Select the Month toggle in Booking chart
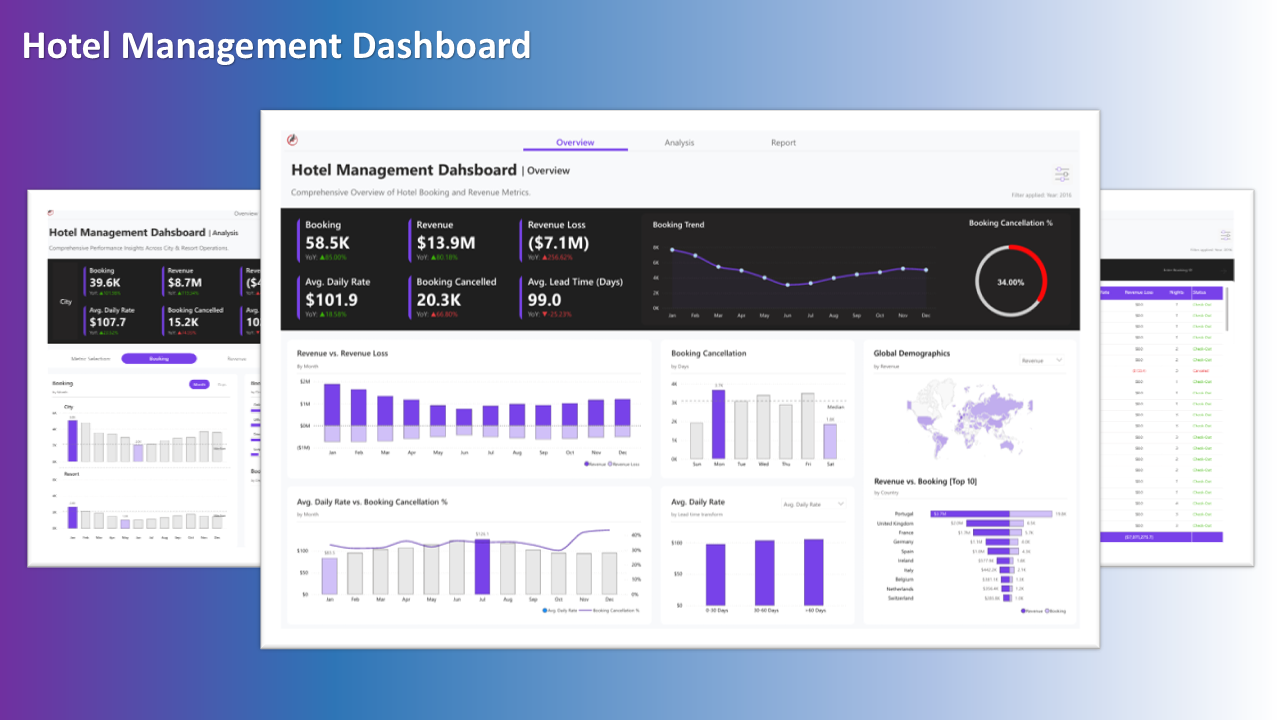The height and width of the screenshot is (720, 1280). 199,384
